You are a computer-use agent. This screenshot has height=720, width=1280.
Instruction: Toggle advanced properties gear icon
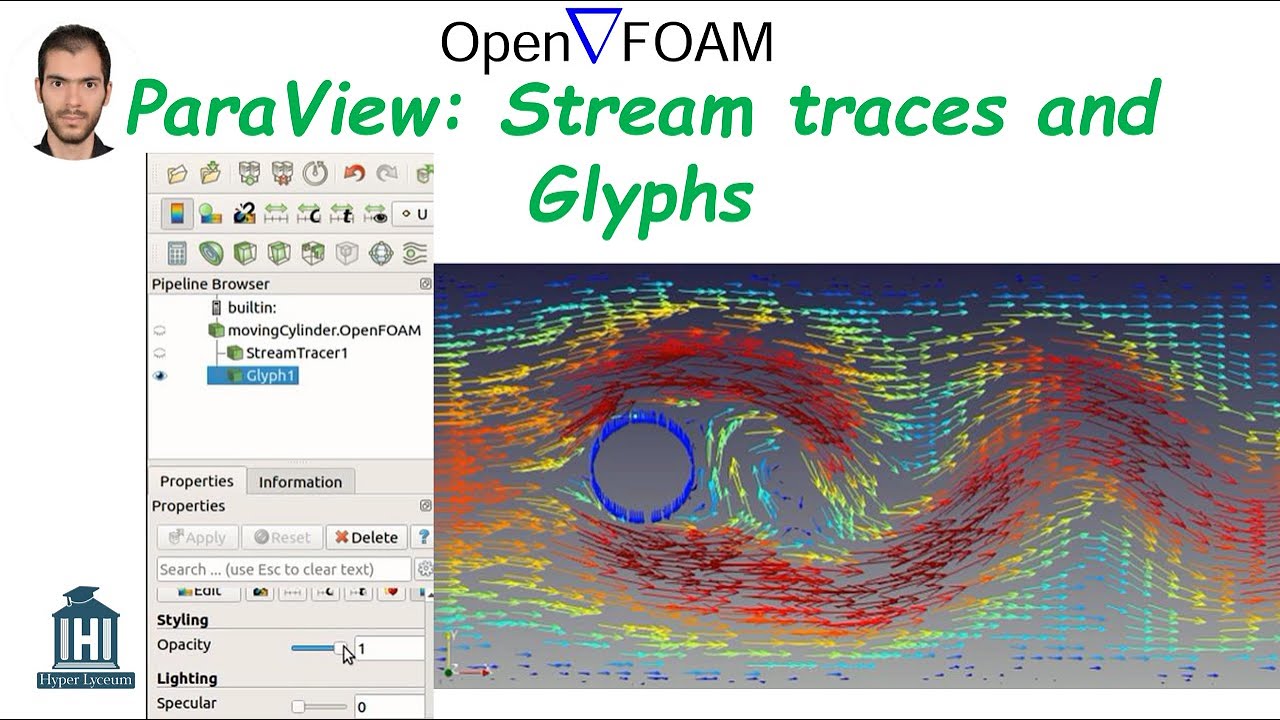[424, 569]
